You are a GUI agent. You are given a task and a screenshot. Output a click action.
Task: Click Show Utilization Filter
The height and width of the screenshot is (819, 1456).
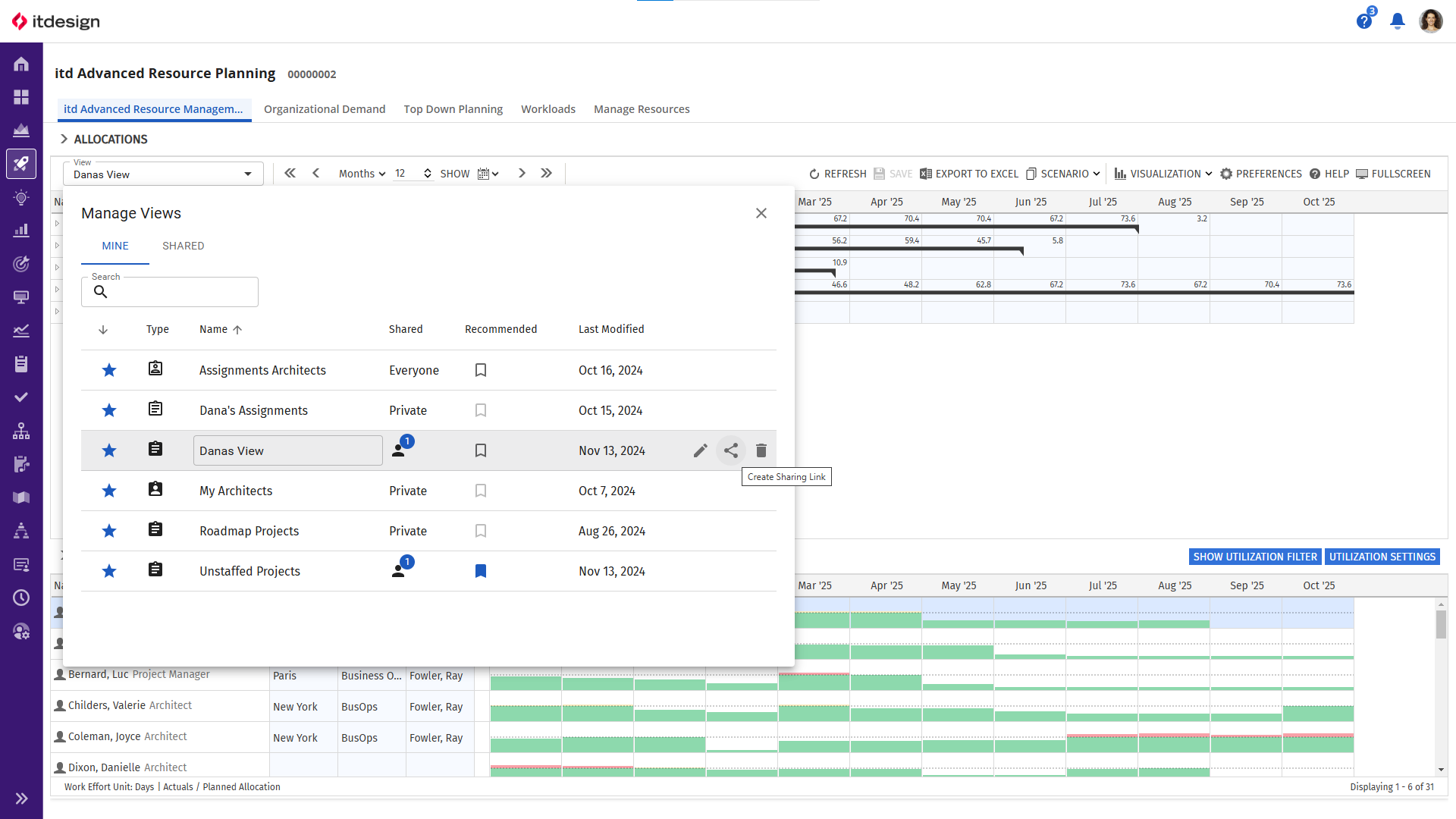[1255, 557]
